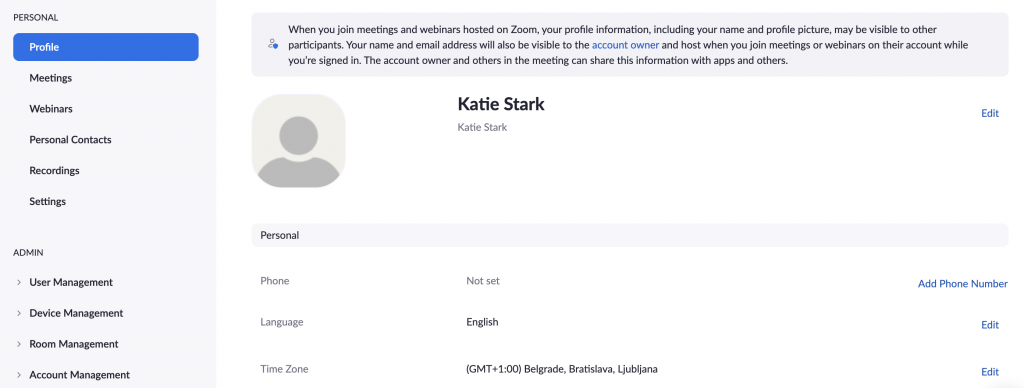The width and height of the screenshot is (1024, 388).
Task: Open Webinars section
Action: pyautogui.click(x=51, y=108)
